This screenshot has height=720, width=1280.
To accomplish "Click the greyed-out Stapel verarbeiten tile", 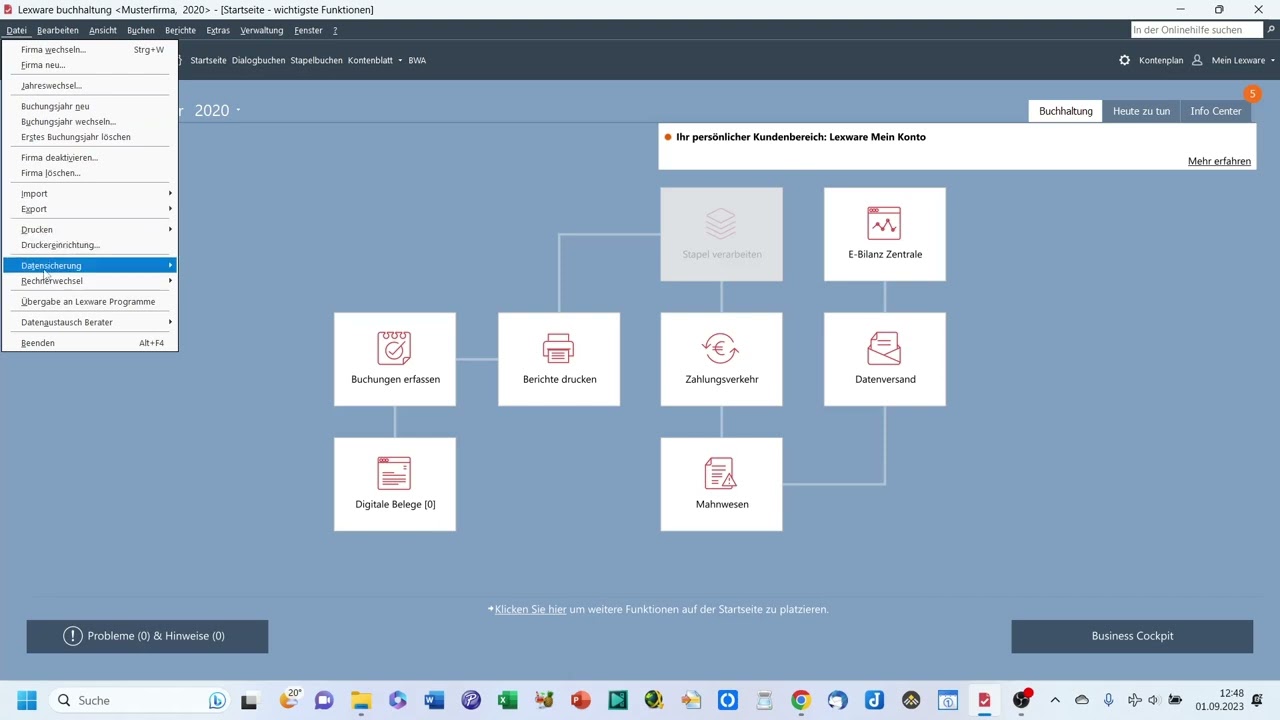I will (721, 234).
